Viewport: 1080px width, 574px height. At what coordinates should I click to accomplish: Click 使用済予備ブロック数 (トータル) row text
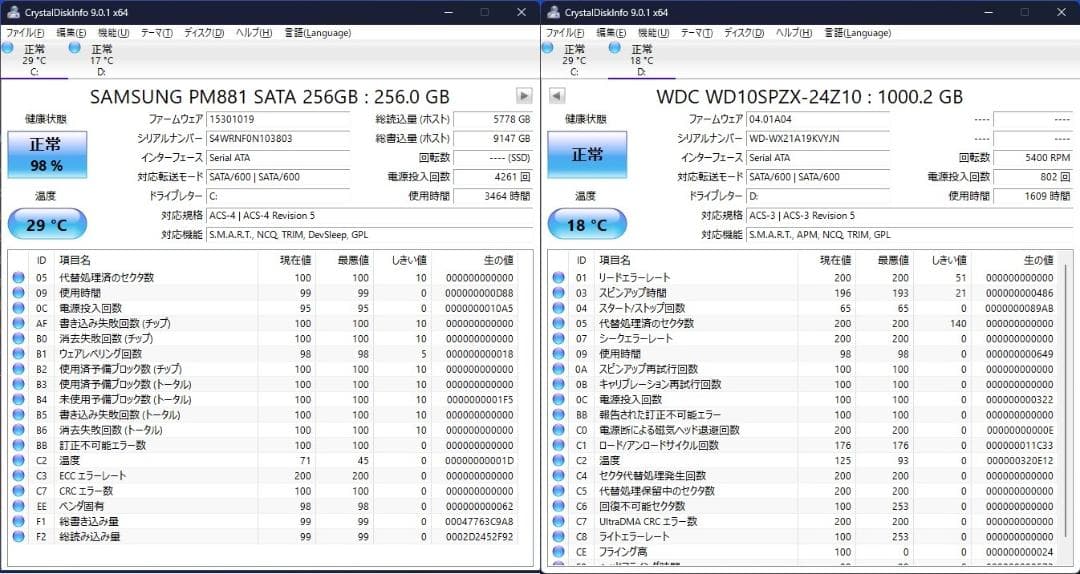125,385
